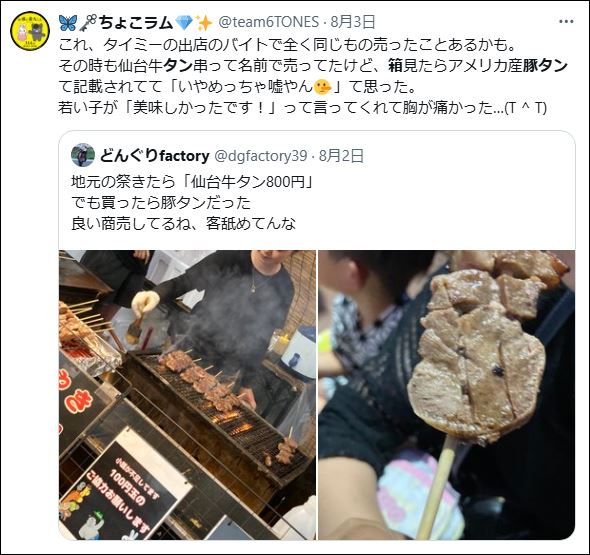Click ちょこラム's round profile avatar
Screen dimensions: 590x555
30,30
